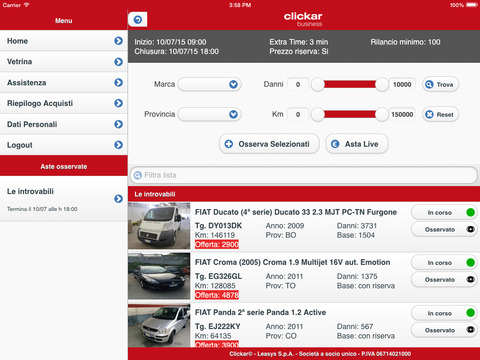Click the arrow icon next to Le introvabili
480x360 pixels.
118,199
